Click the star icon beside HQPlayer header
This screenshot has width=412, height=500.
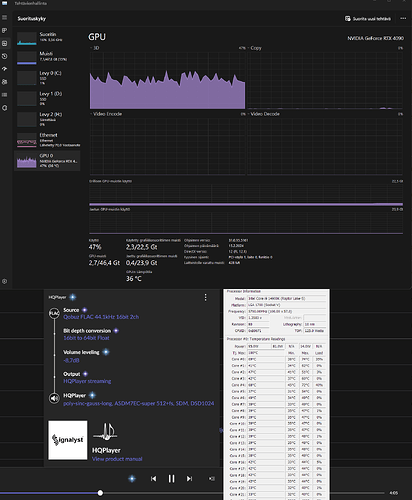[x=73, y=297]
